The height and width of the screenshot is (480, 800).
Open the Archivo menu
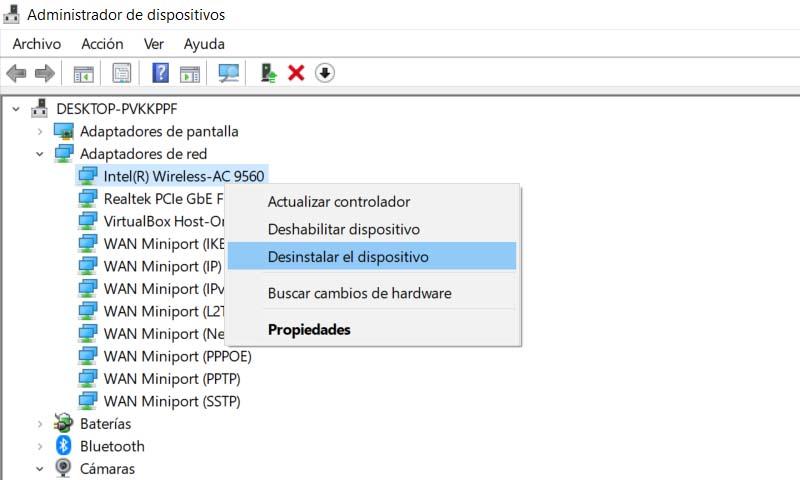click(x=37, y=44)
